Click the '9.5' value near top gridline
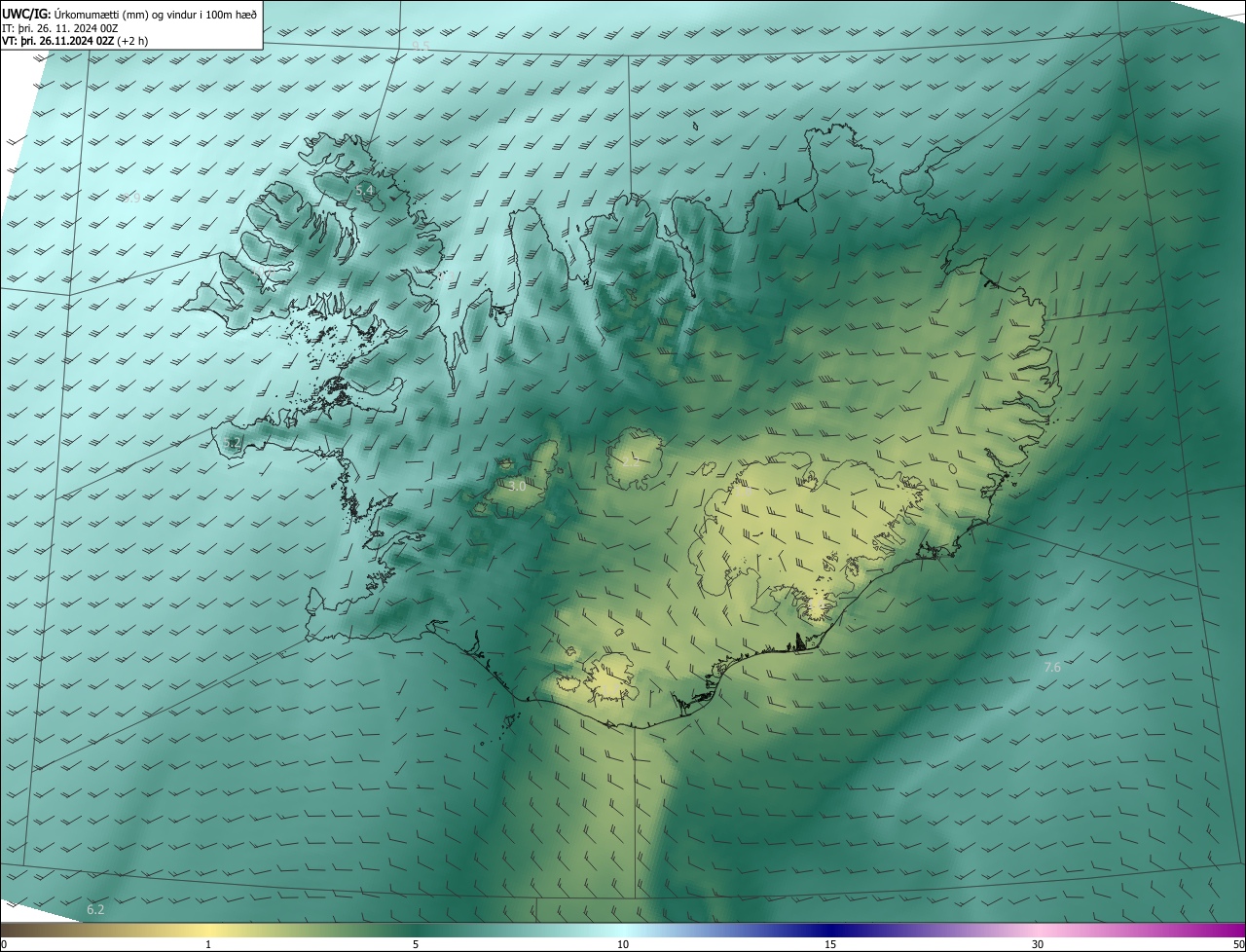The image size is (1246, 952). click(x=421, y=46)
